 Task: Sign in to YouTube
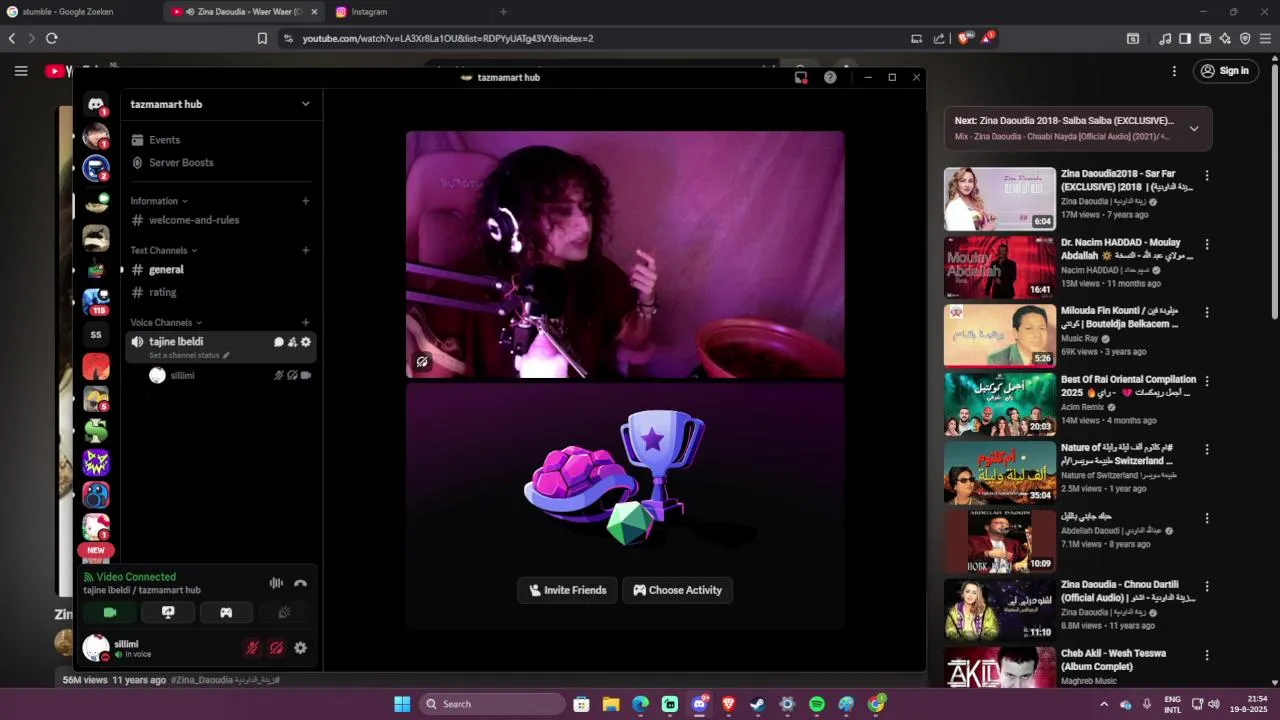click(1225, 71)
